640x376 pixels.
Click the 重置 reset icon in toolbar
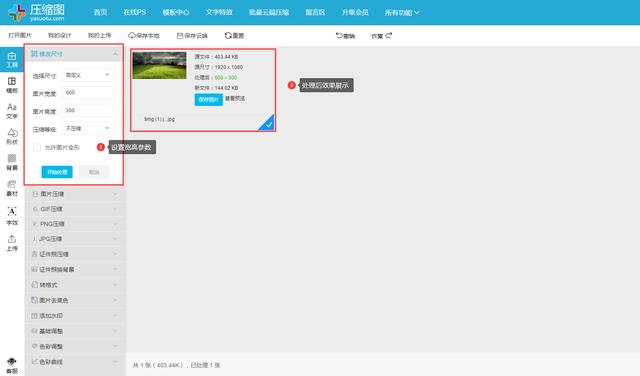[x=228, y=36]
